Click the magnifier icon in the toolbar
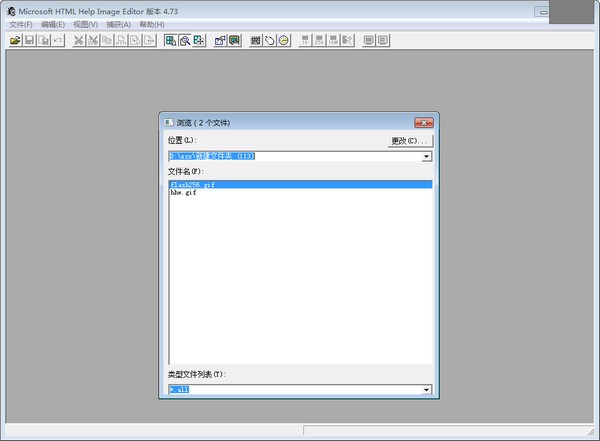 [x=185, y=41]
